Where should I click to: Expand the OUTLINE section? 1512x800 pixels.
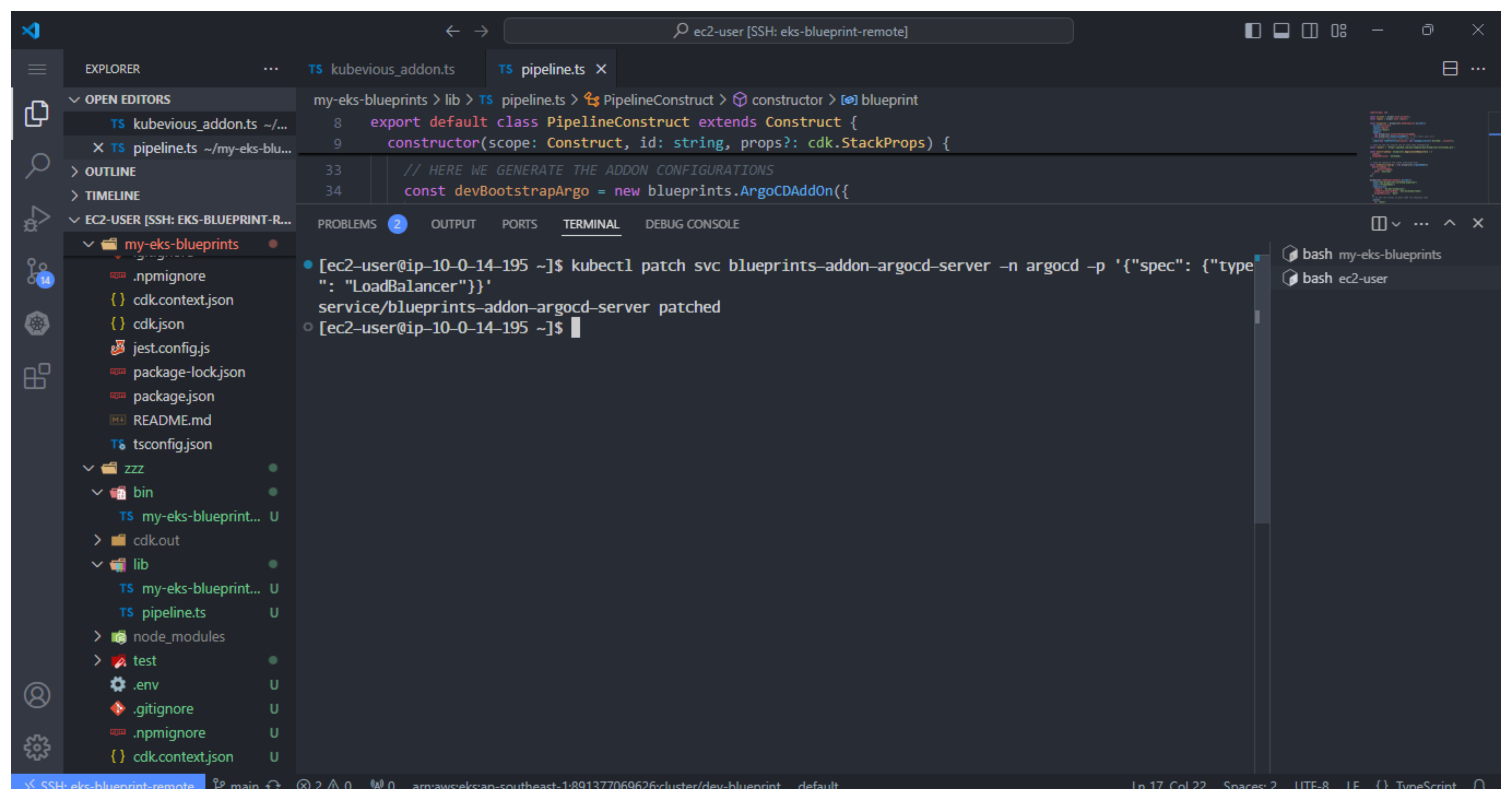[x=110, y=172]
